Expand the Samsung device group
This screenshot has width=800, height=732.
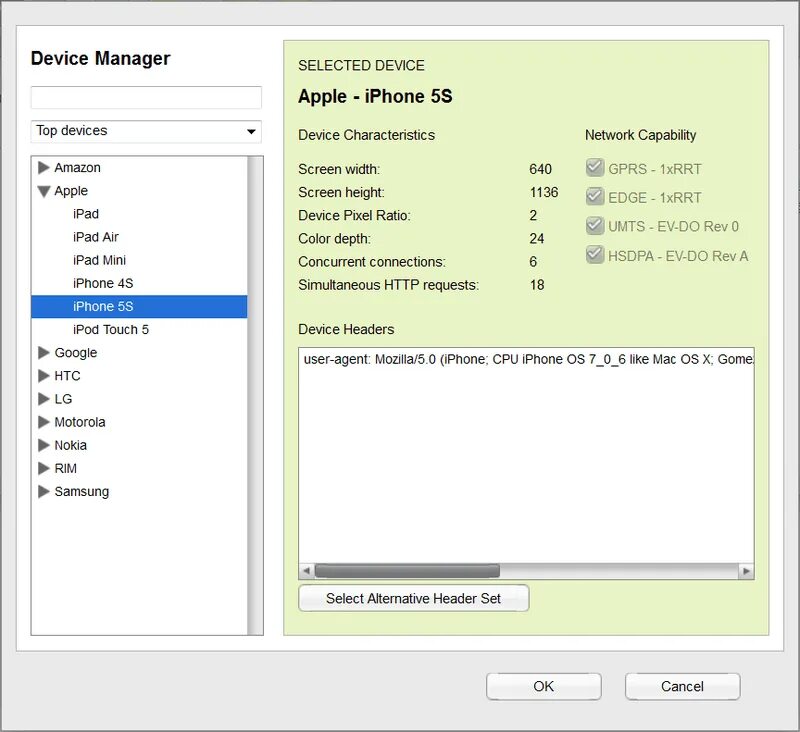point(44,491)
